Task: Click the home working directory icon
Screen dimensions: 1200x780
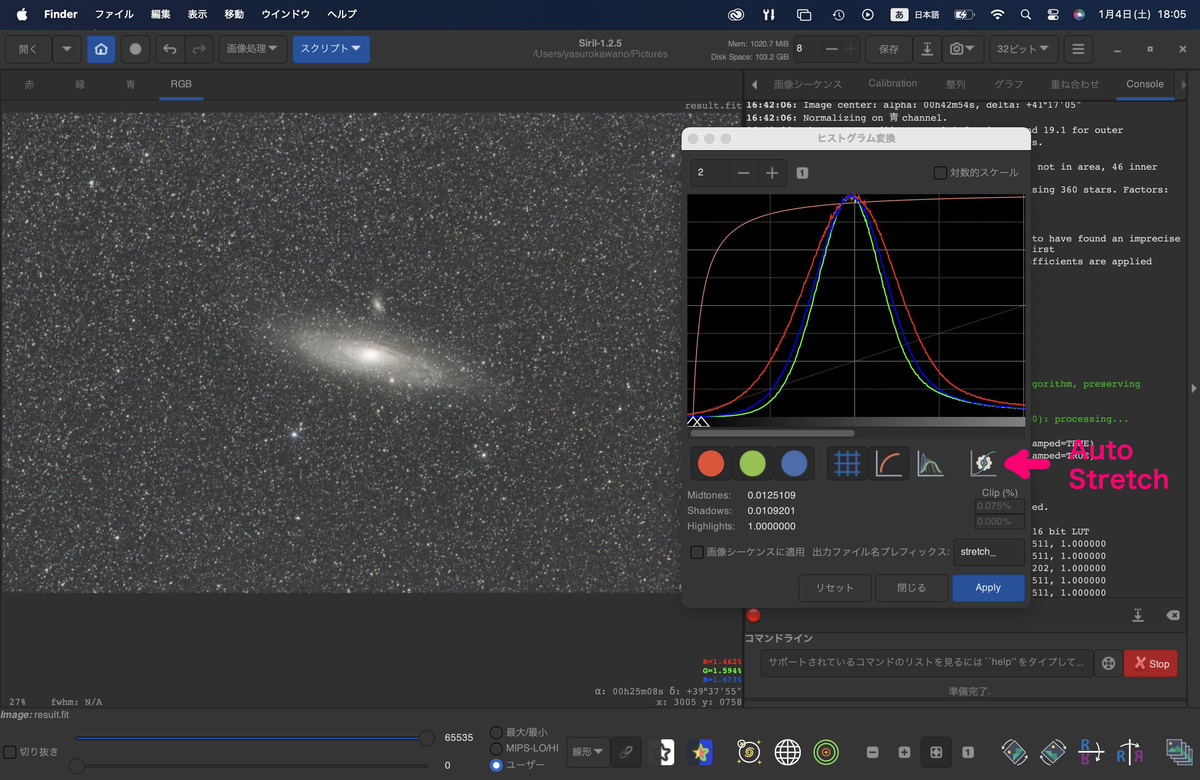Action: click(101, 49)
